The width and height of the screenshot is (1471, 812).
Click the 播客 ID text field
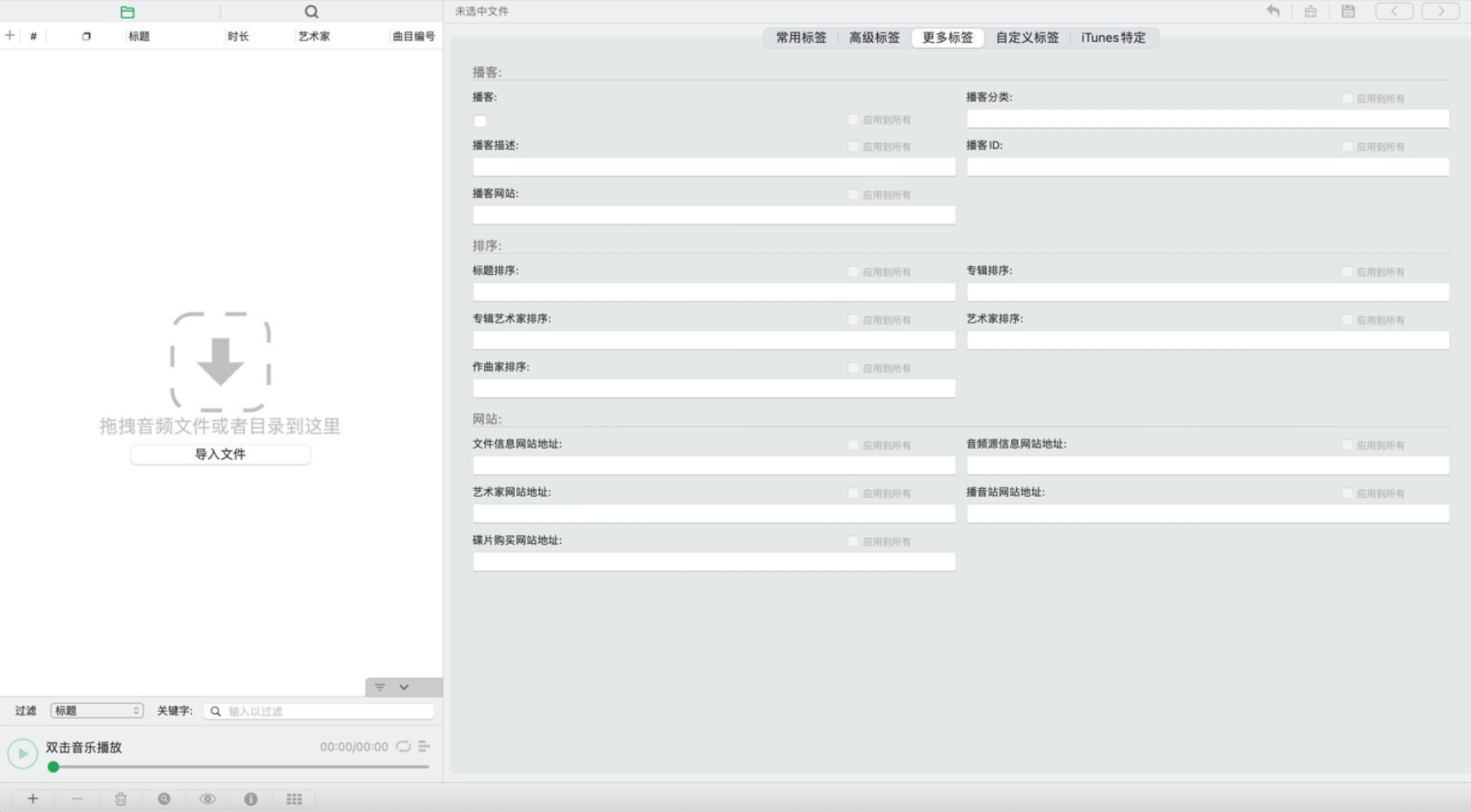1208,166
